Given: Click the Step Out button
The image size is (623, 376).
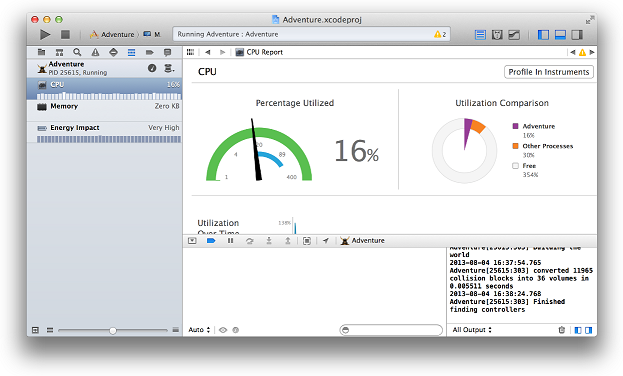Looking at the screenshot, I should 288,241.
